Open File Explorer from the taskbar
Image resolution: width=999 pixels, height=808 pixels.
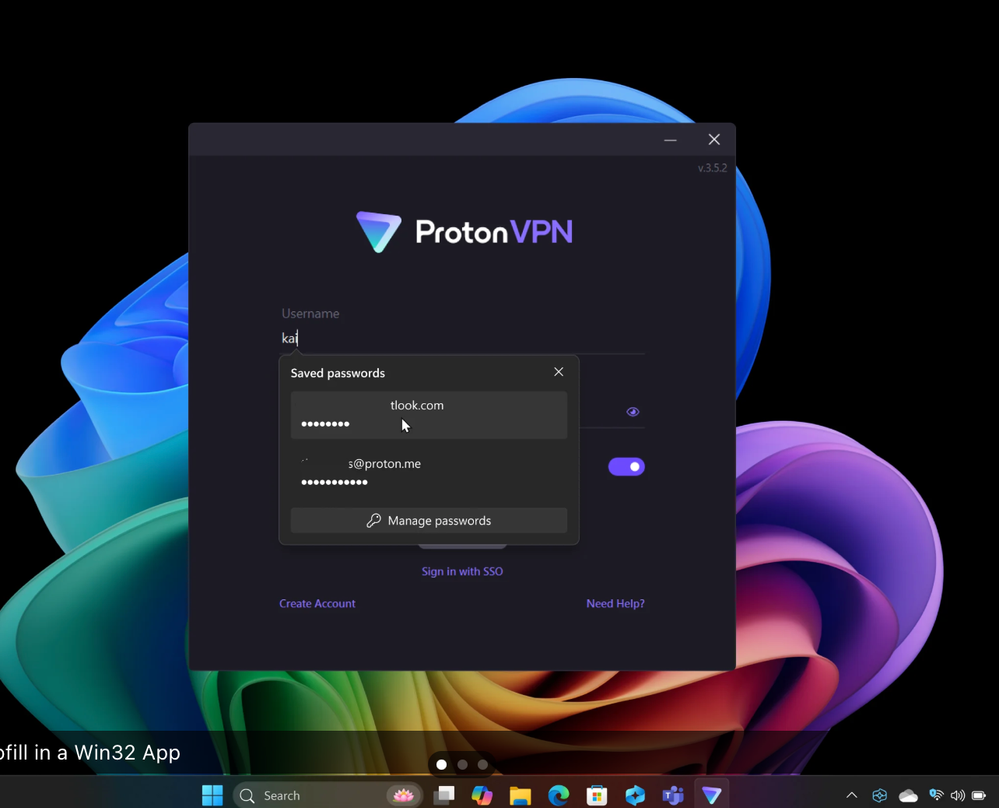521,795
